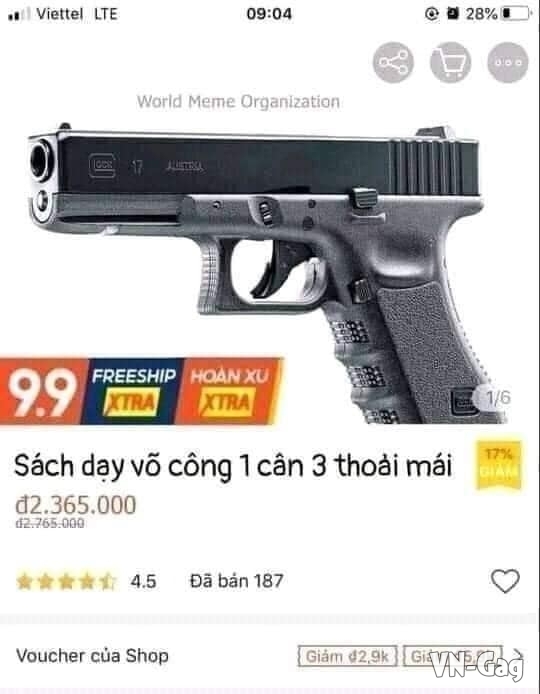
Task: Tap the Freeship Xtra badge
Action: pyautogui.click(x=134, y=391)
